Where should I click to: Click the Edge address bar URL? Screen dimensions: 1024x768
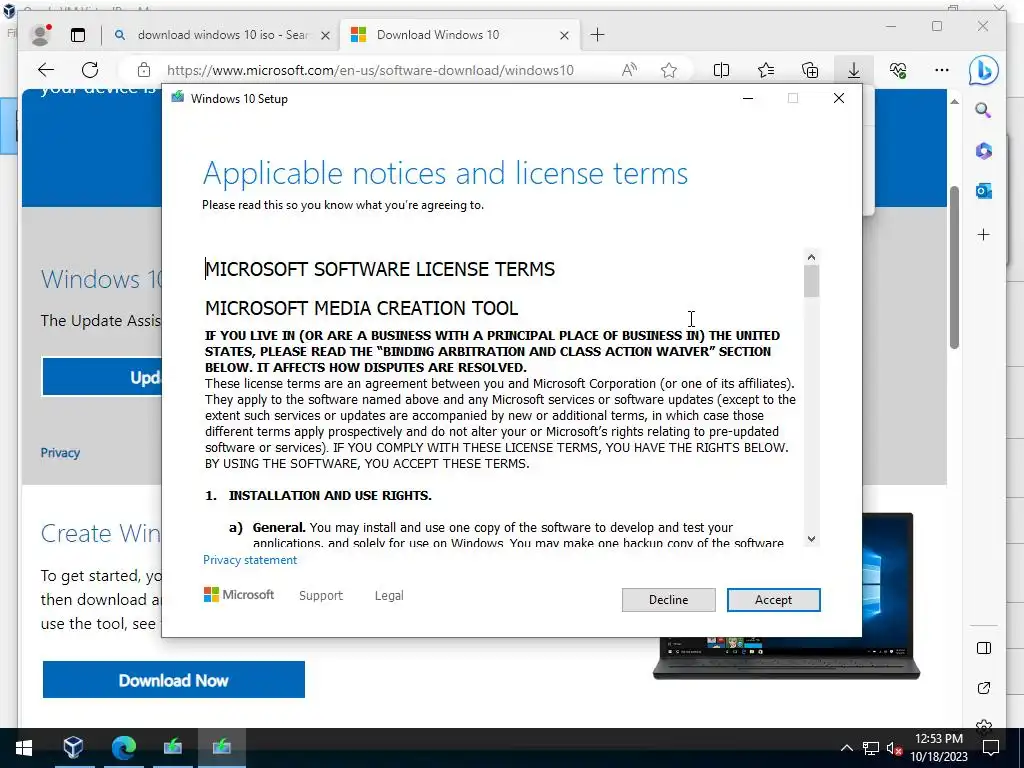pos(370,71)
